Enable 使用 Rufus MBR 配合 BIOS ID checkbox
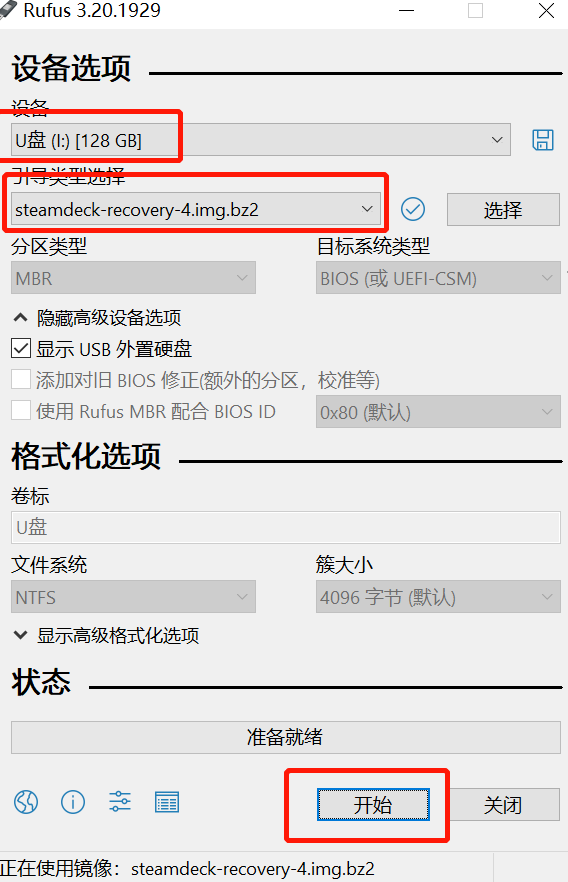This screenshot has height=882, width=568. pos(21,411)
